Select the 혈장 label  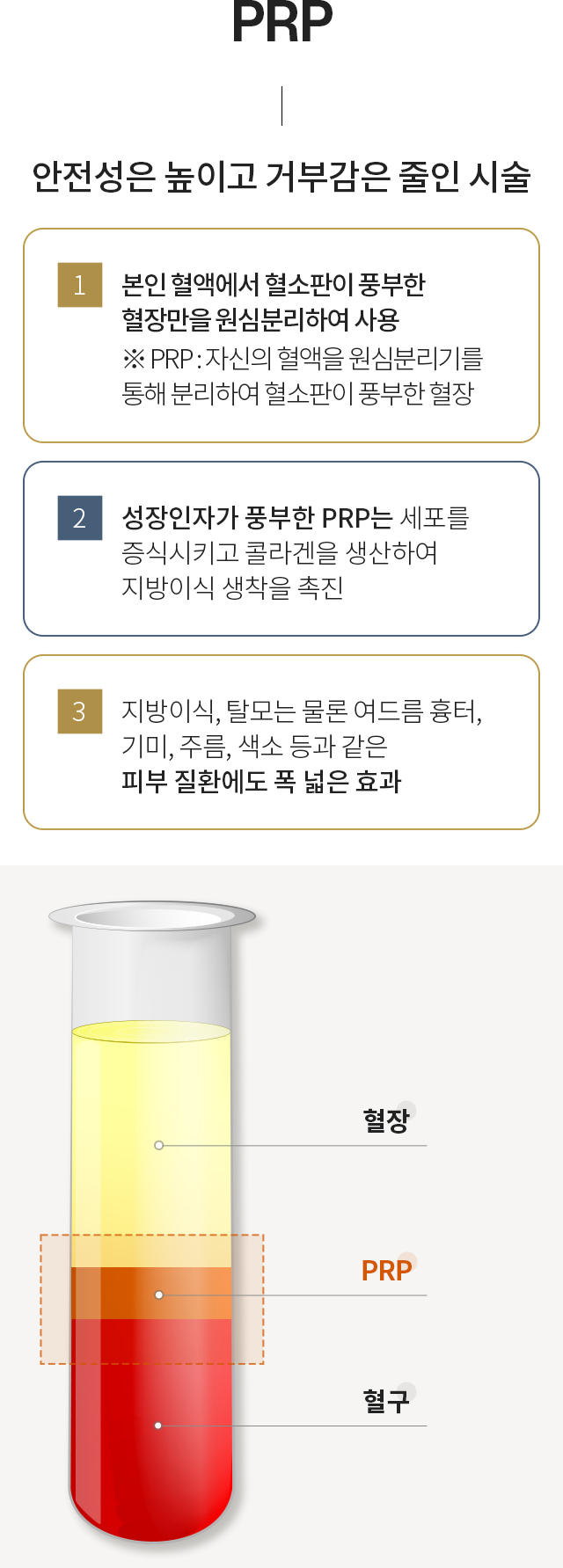point(386,1120)
